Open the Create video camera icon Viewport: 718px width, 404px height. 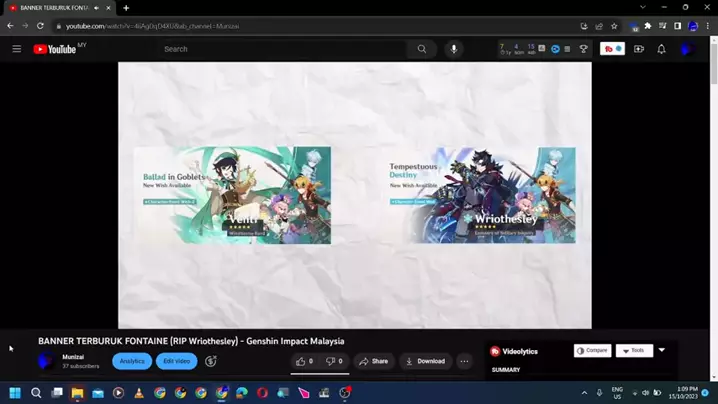click(x=638, y=49)
